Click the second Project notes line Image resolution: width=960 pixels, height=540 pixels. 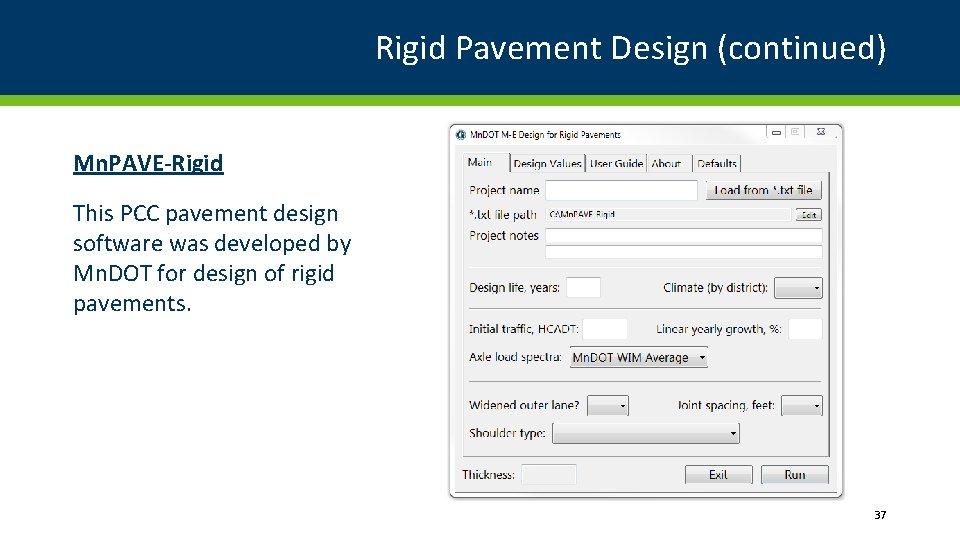683,252
